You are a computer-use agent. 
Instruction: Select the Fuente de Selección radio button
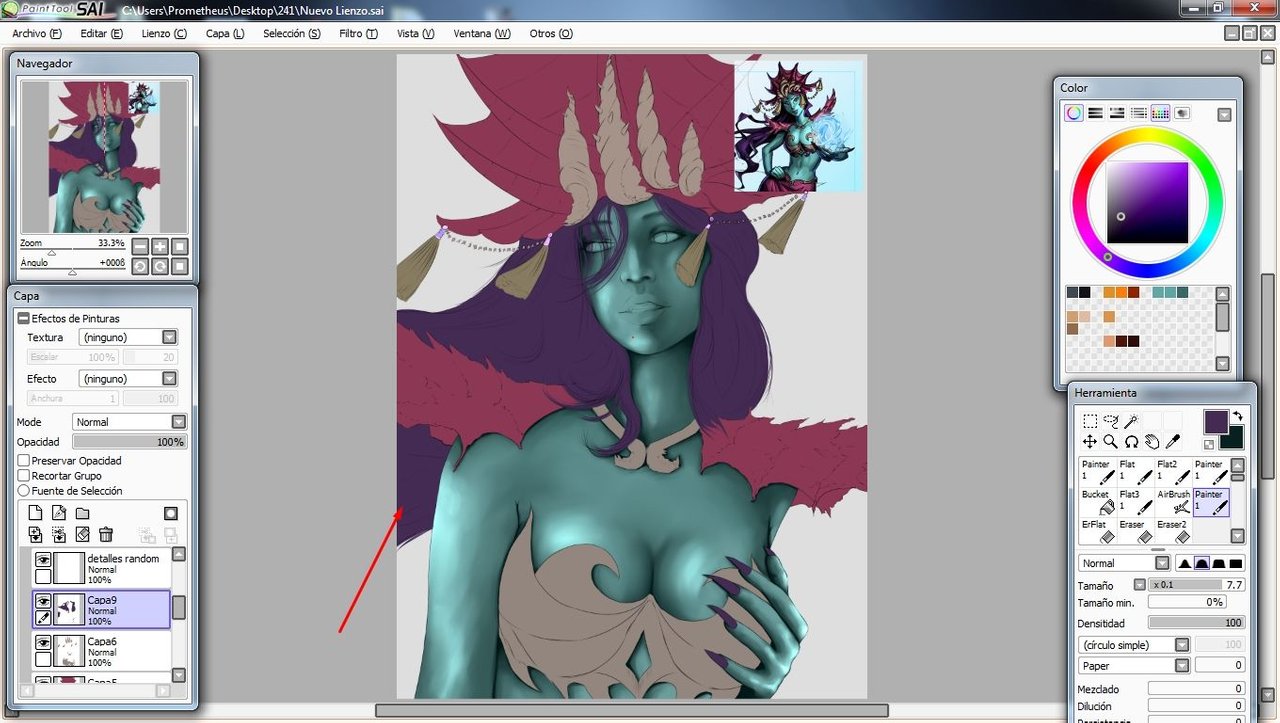[24, 491]
